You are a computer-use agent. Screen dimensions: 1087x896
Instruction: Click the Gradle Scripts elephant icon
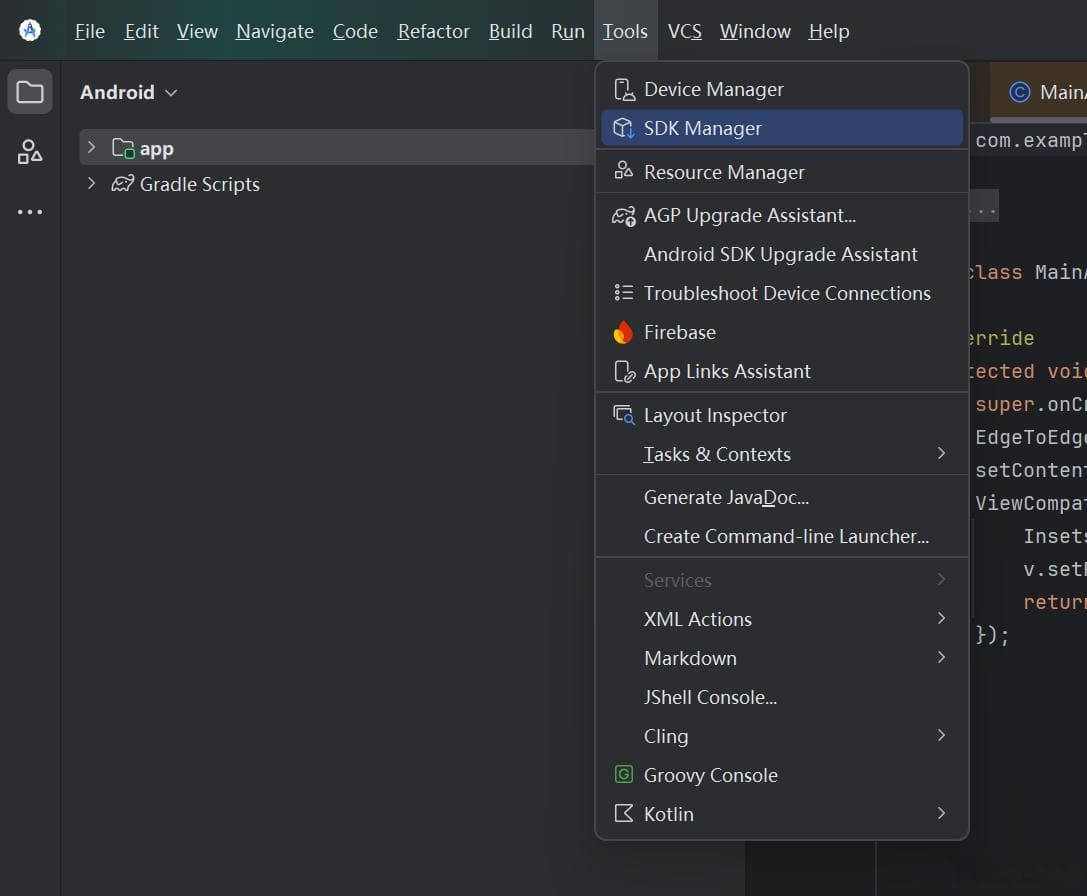123,184
